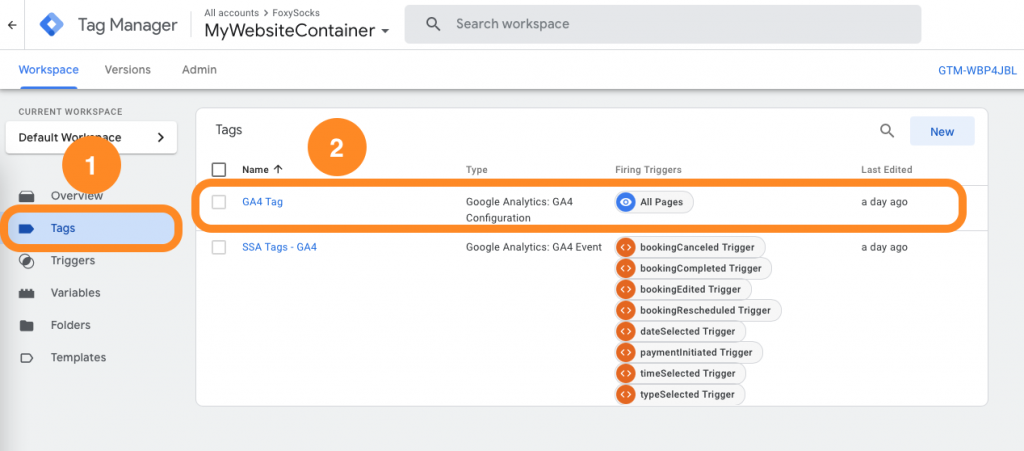Select Triggers in the sidebar

72,260
